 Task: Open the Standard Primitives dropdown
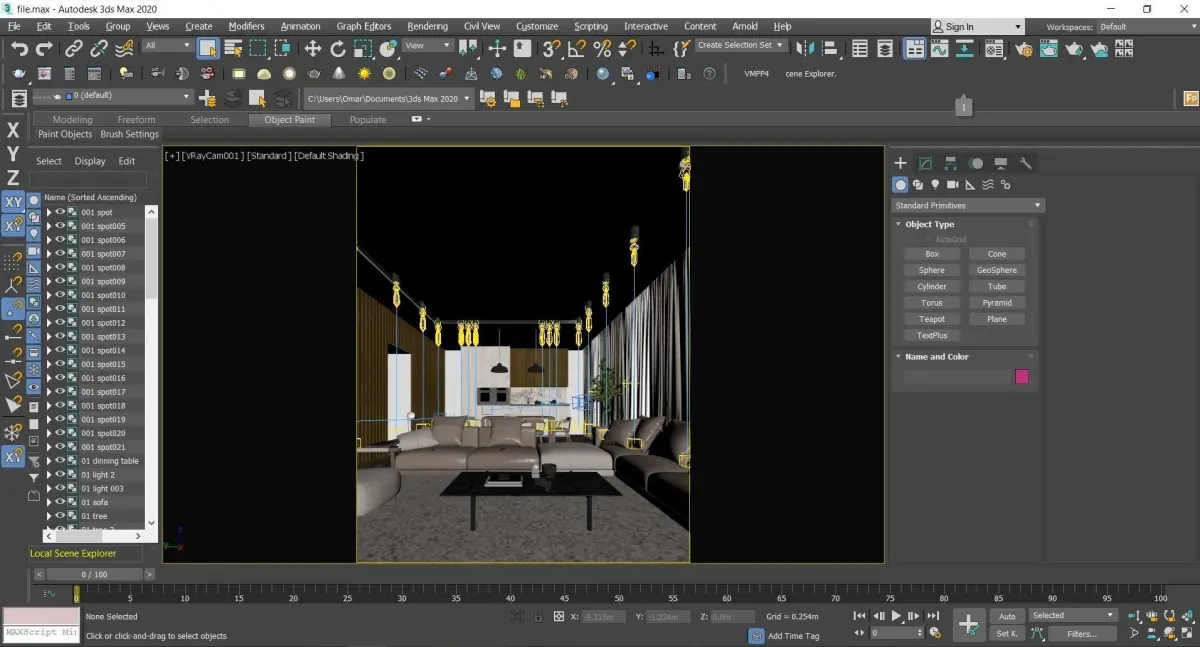[967, 205]
